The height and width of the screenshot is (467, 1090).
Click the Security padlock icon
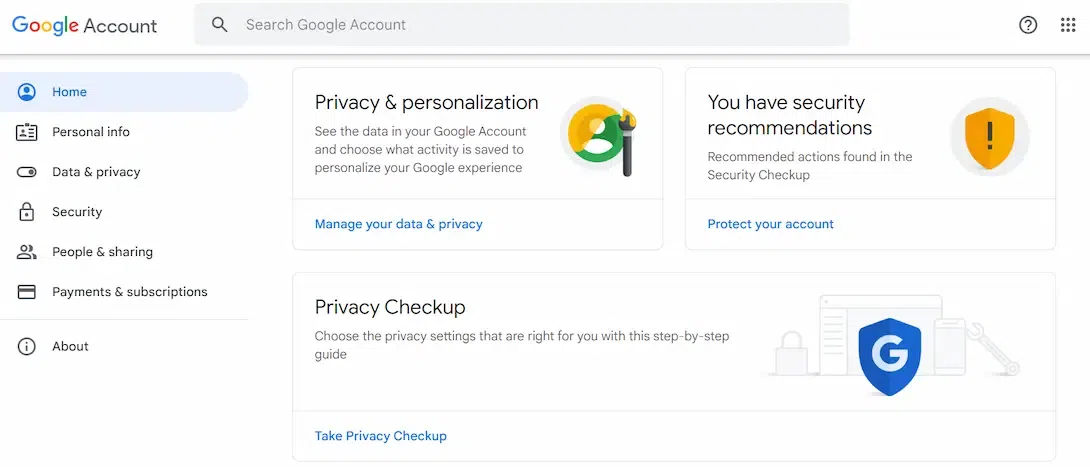pyautogui.click(x=27, y=212)
